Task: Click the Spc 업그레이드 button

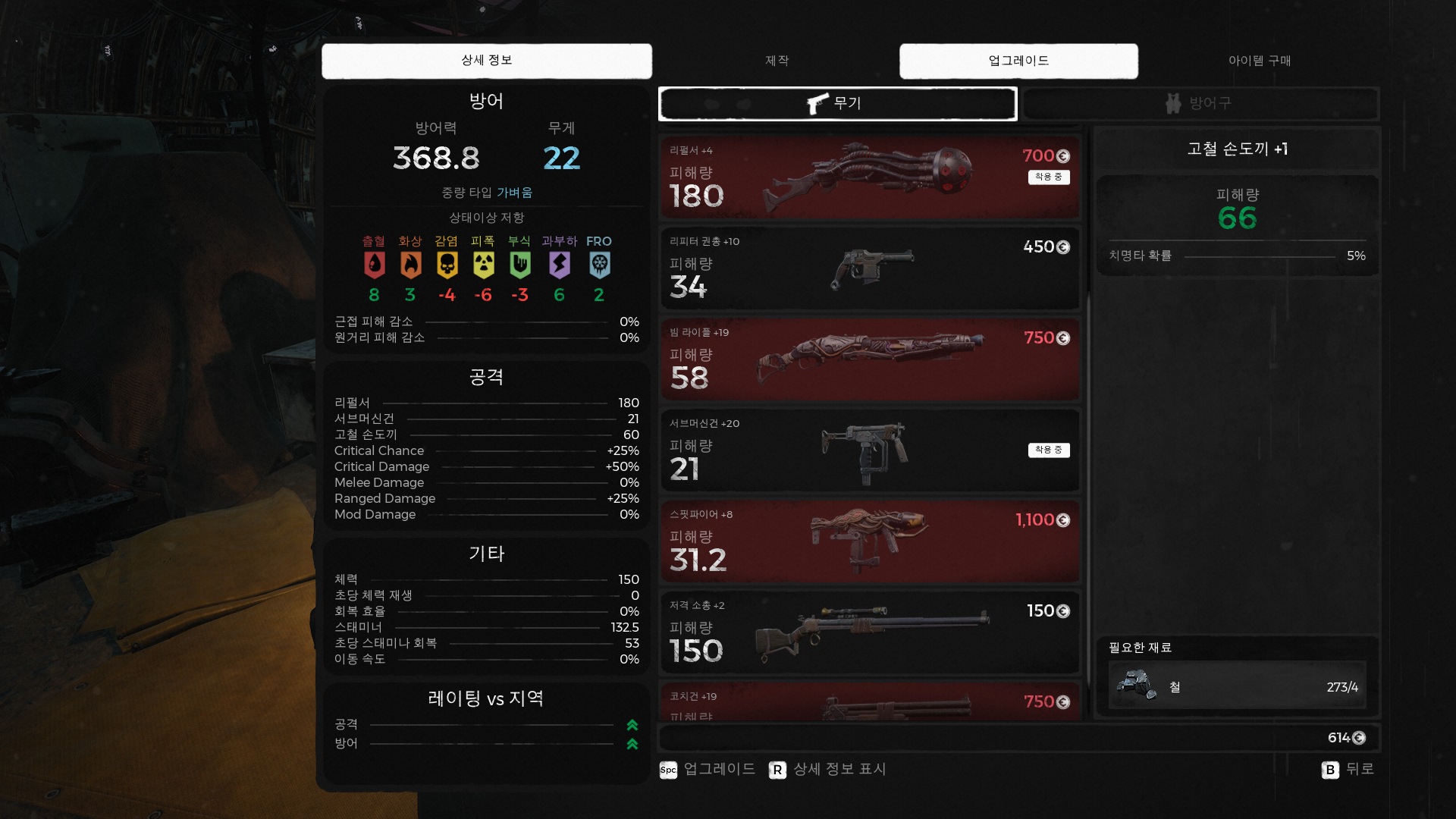Action: point(708,770)
